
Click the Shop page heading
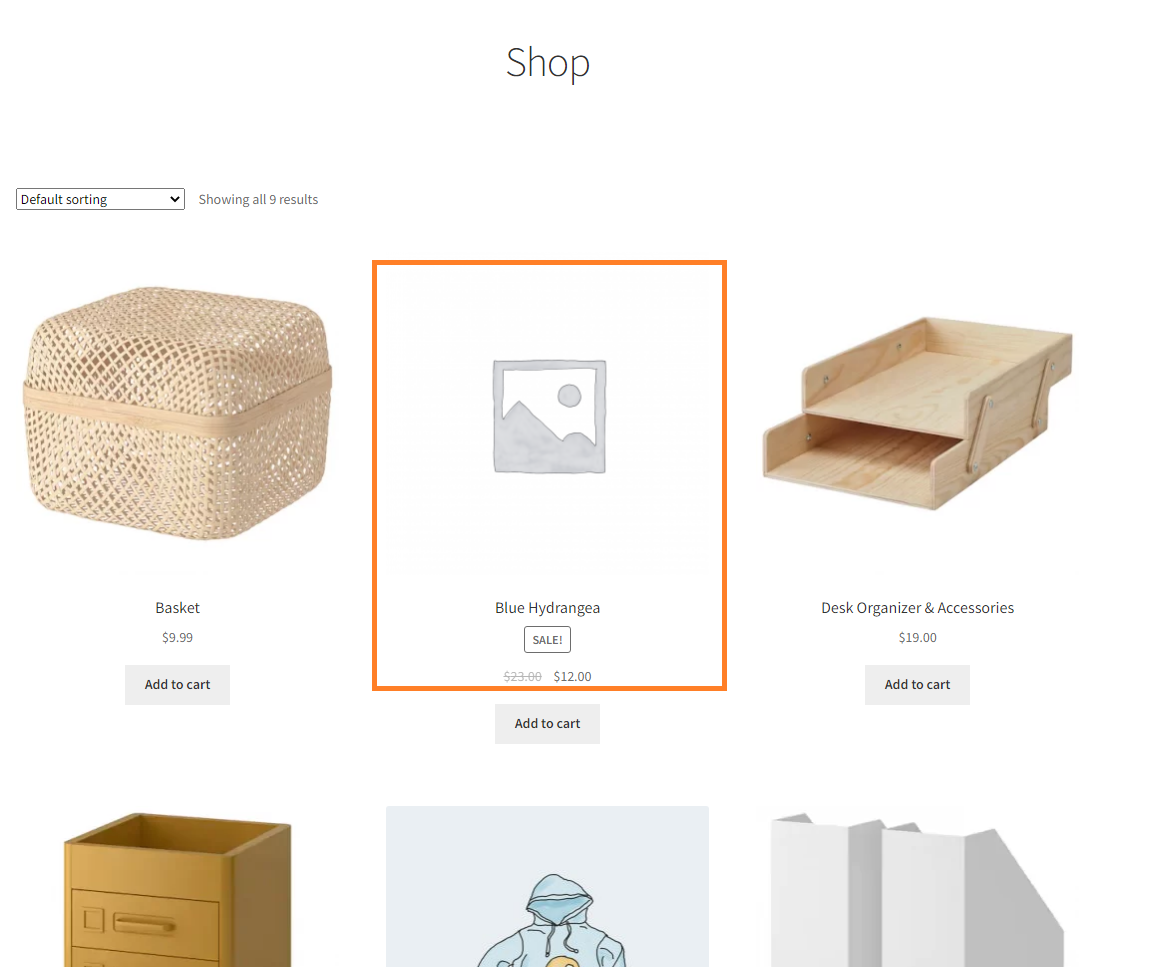pyautogui.click(x=548, y=63)
